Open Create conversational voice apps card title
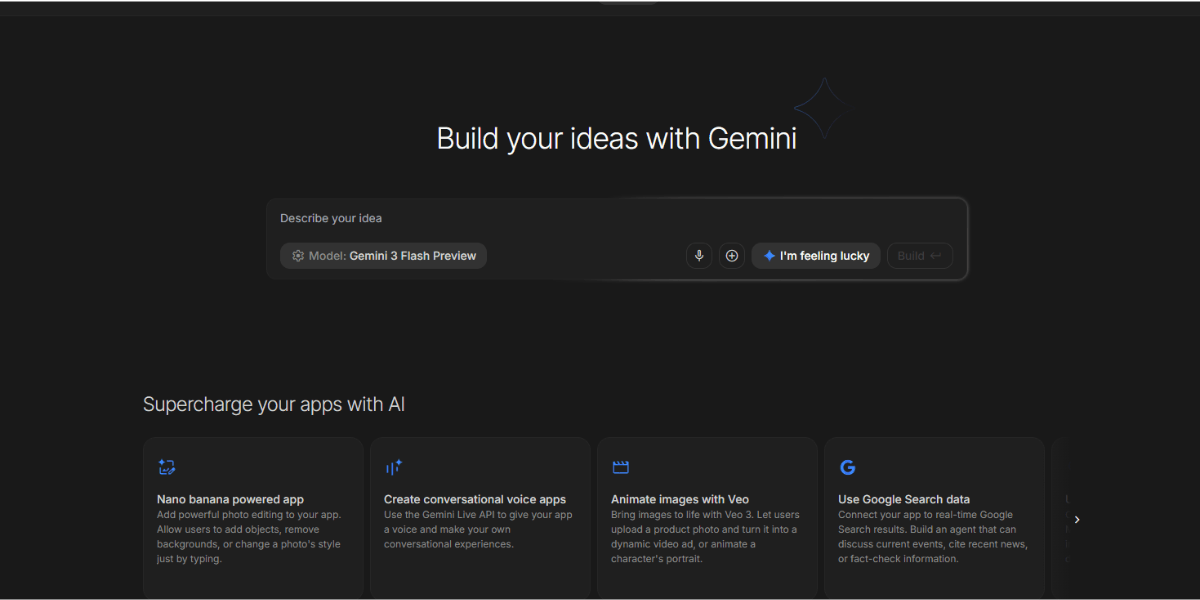This screenshot has height=600, width=1200. (475, 499)
